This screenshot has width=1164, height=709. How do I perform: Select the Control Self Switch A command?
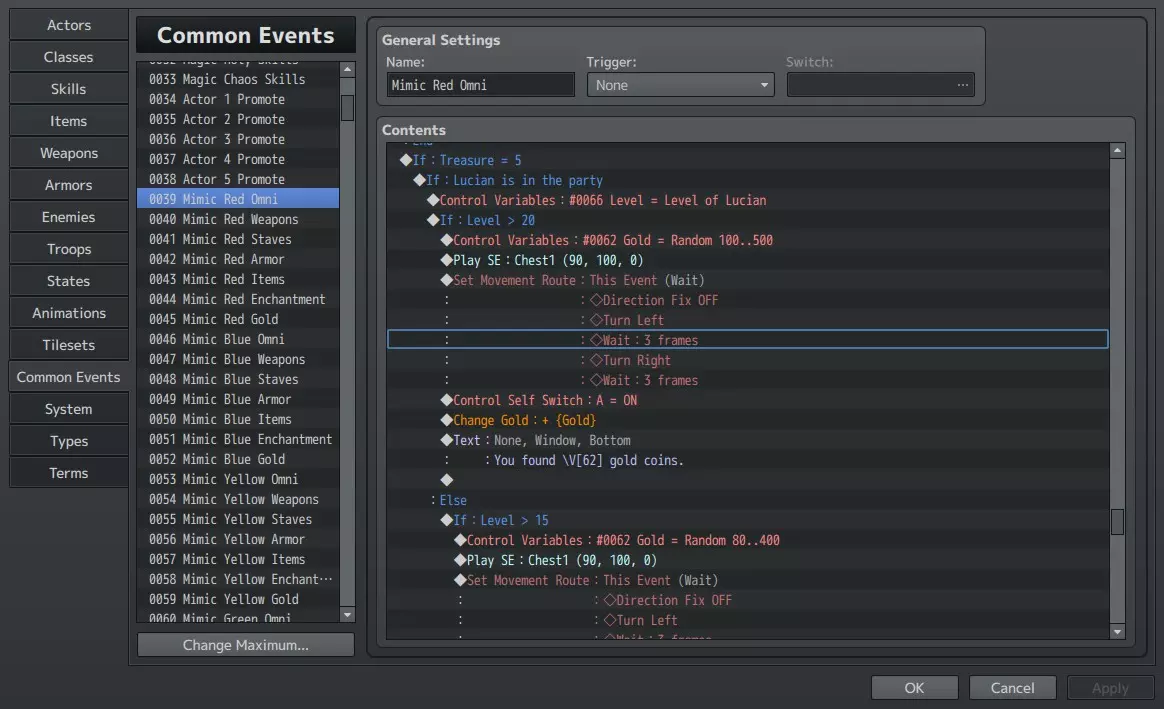(x=545, y=400)
